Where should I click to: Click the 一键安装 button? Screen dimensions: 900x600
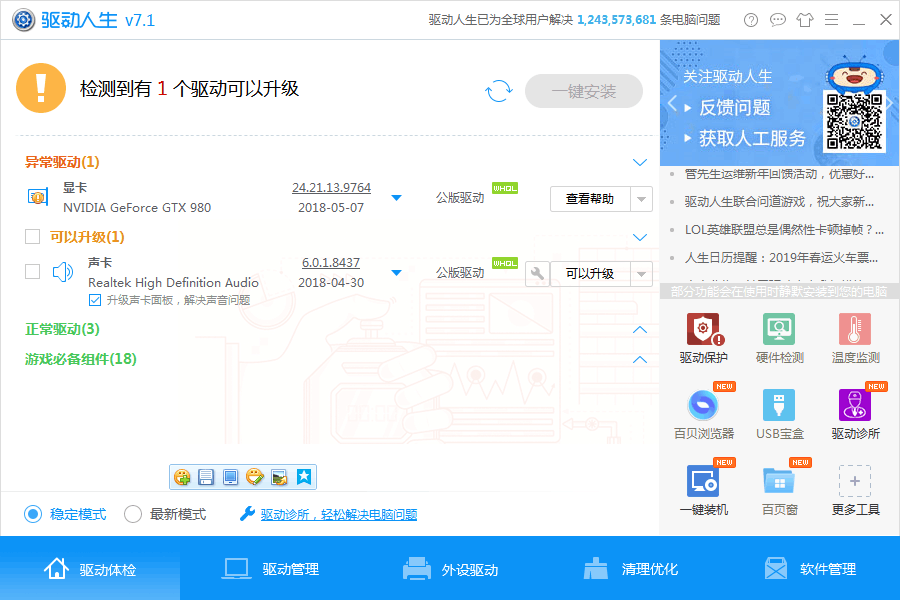pos(584,91)
